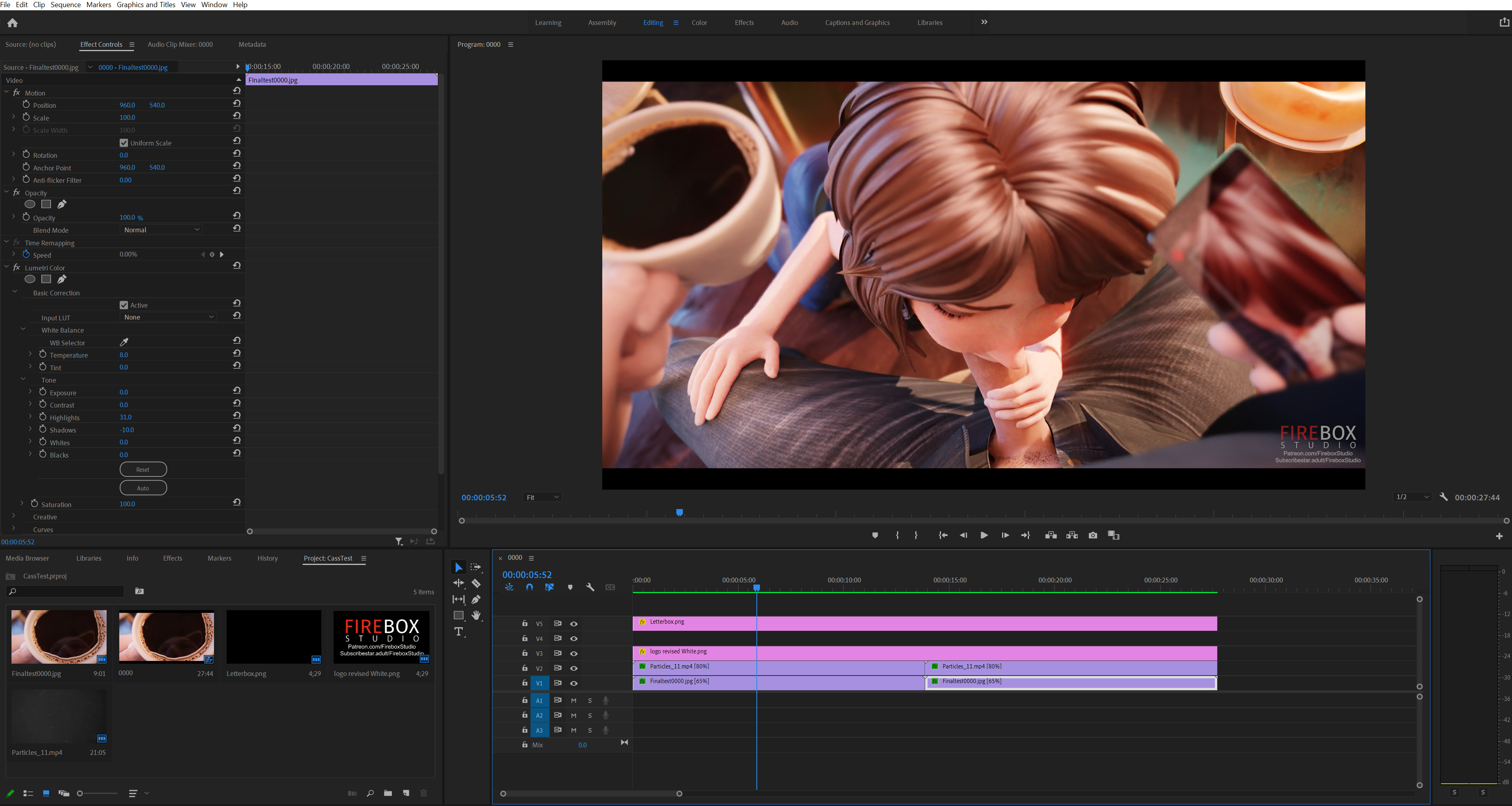The width and height of the screenshot is (1512, 806).
Task: Pick the Type tool
Action: (x=458, y=632)
